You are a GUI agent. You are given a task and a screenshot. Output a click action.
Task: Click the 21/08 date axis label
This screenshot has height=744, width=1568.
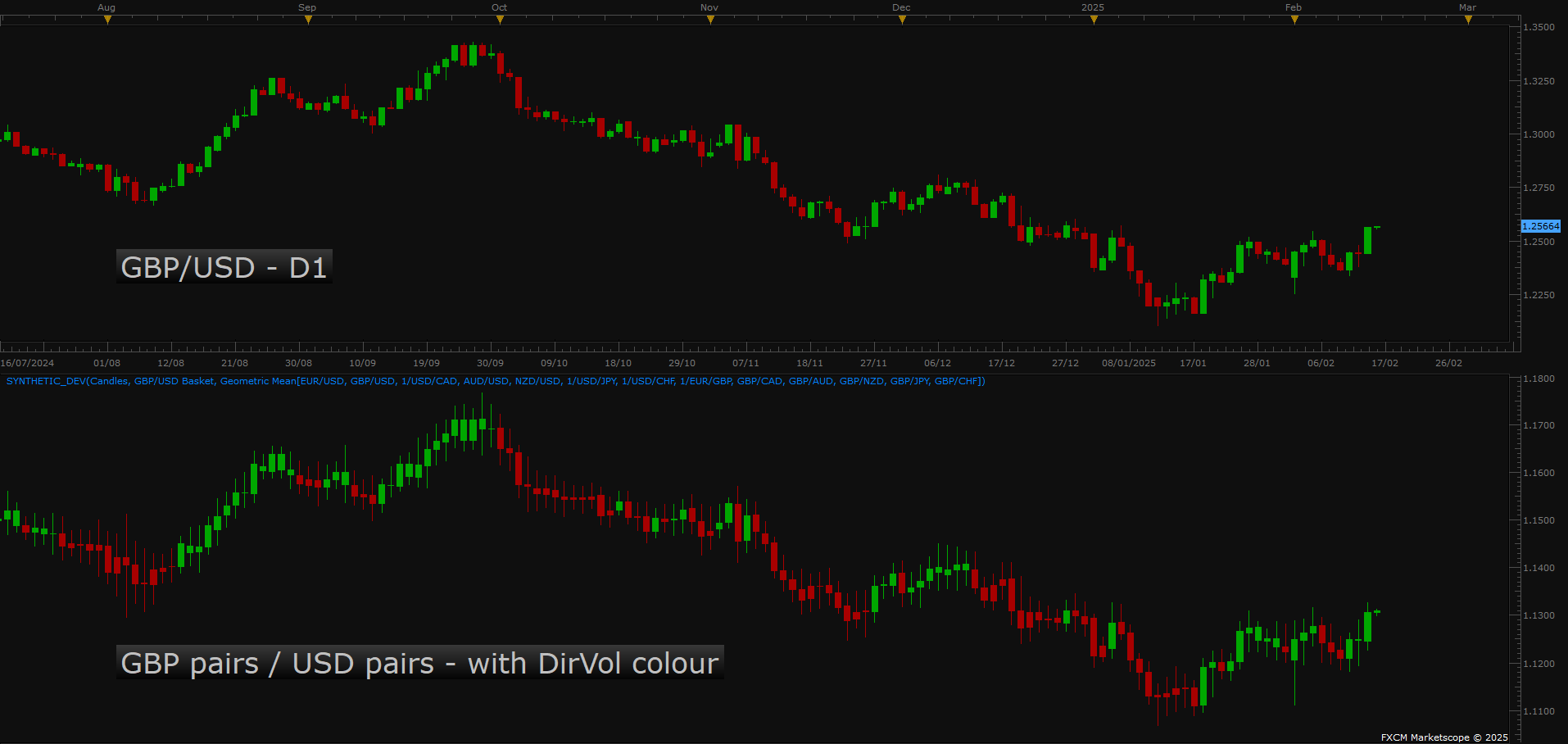coord(234,363)
